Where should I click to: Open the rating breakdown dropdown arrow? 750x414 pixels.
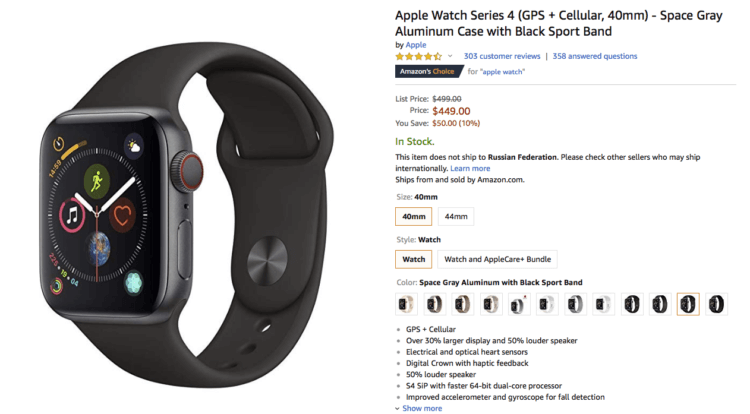tap(450, 56)
